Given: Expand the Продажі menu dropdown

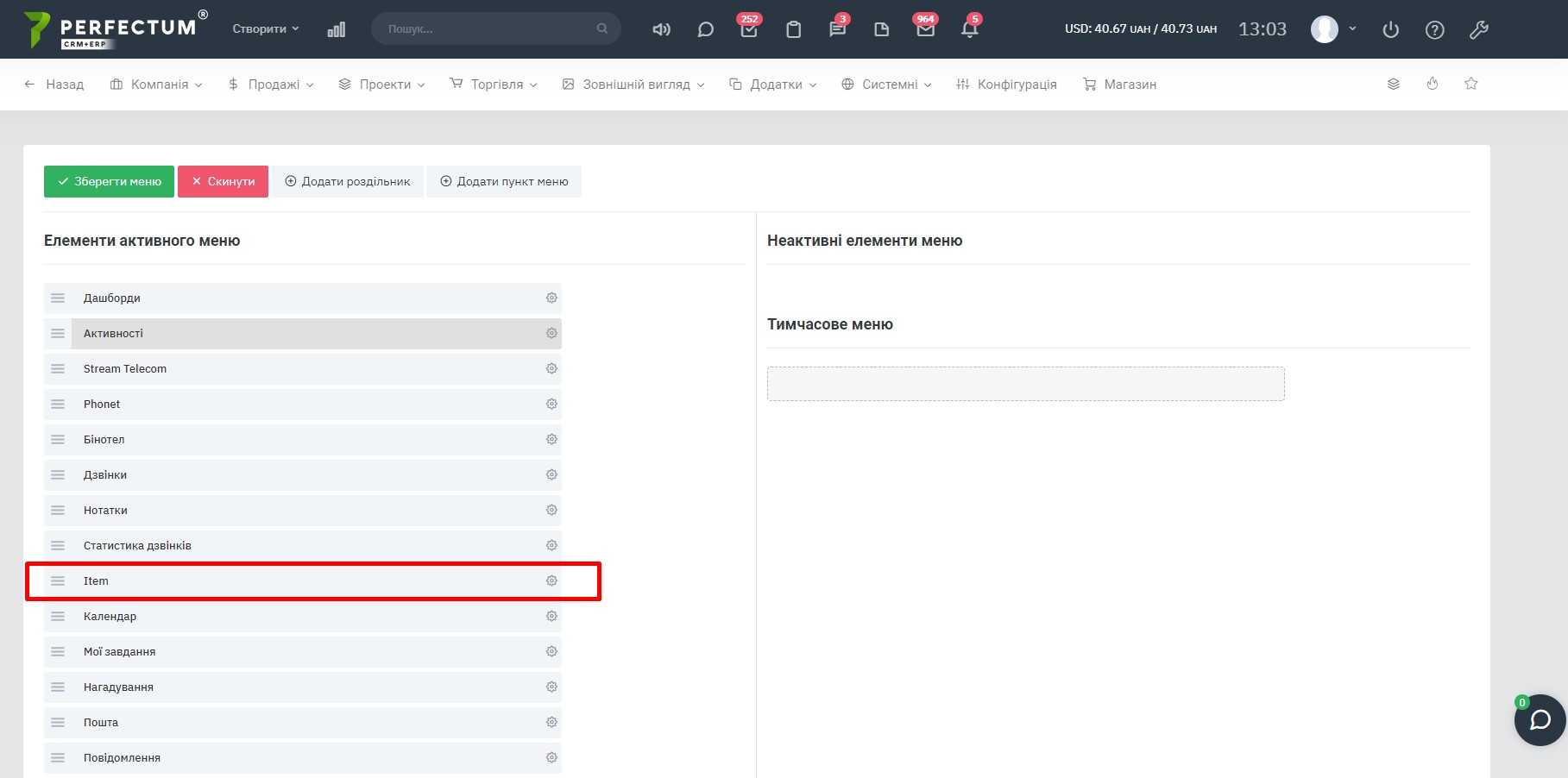Looking at the screenshot, I should click(271, 85).
